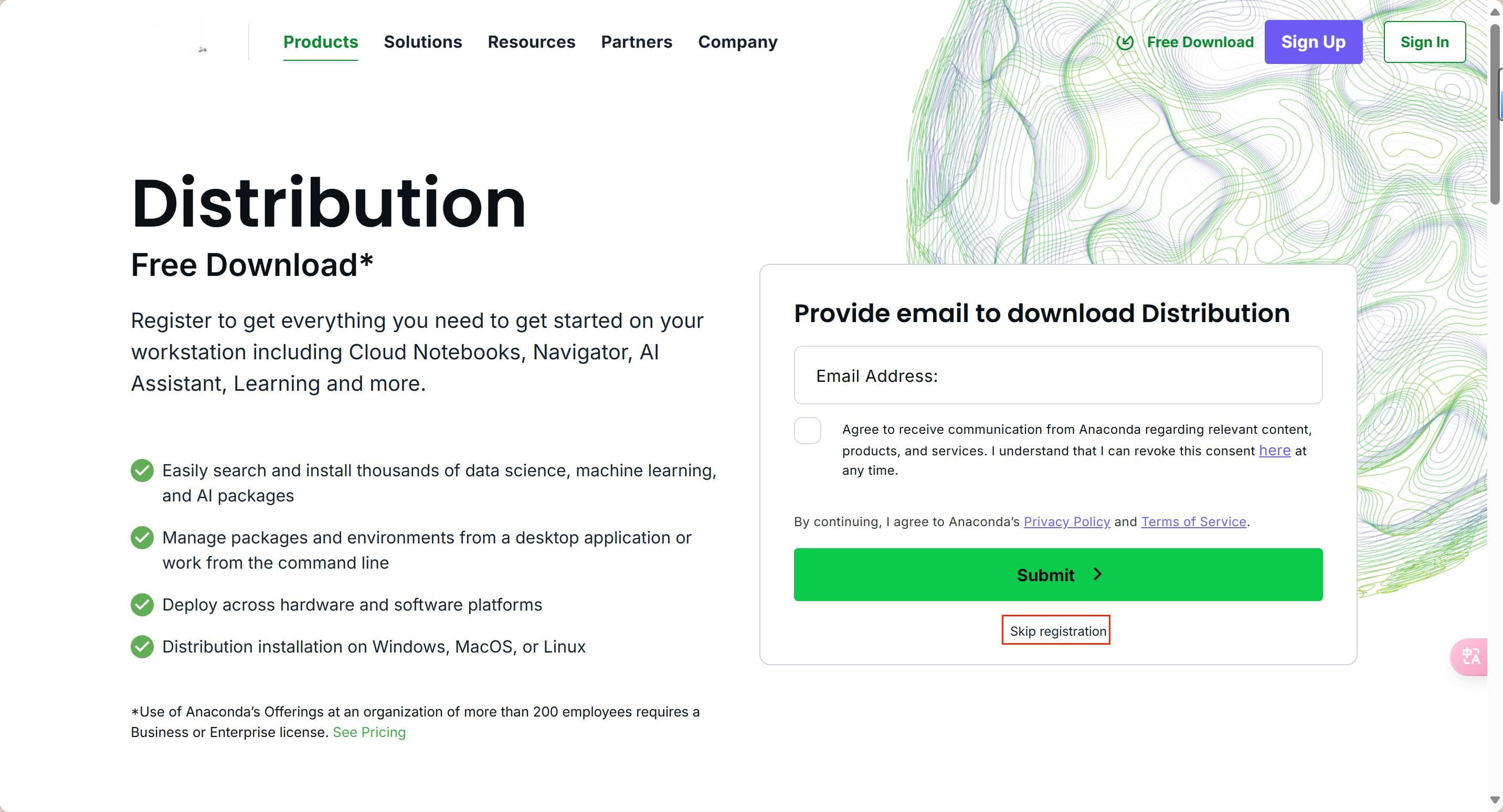Open the Partners menu
Viewport: 1503px width, 812px height.
click(637, 42)
